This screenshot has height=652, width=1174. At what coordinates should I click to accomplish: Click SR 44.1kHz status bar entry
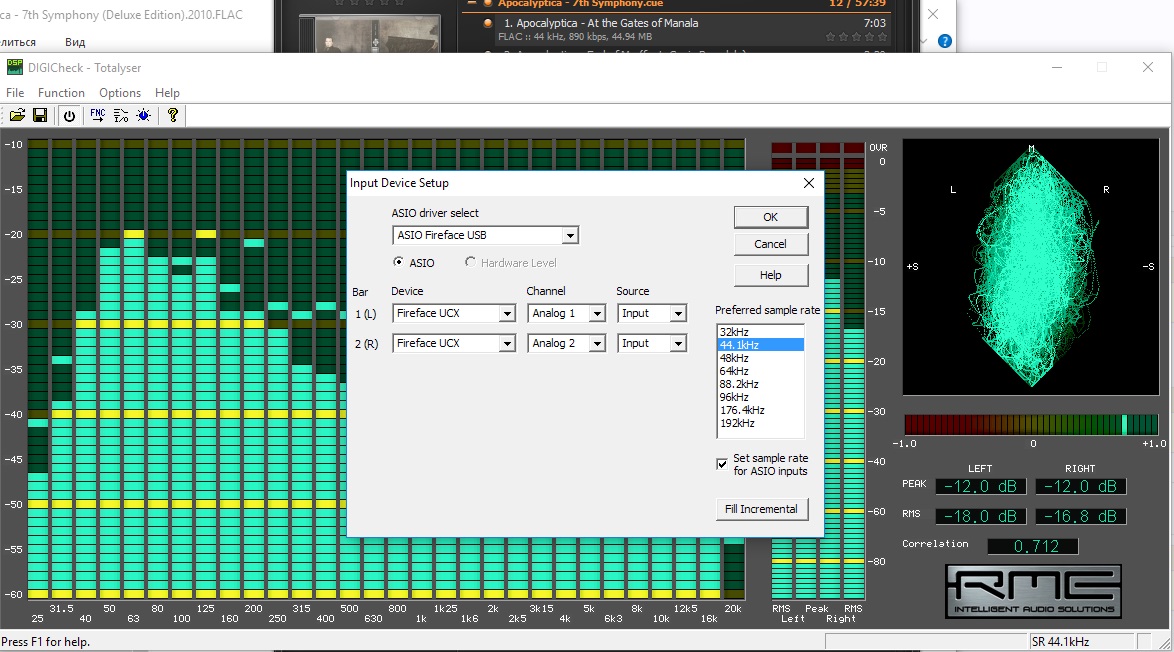[x=1083, y=642]
